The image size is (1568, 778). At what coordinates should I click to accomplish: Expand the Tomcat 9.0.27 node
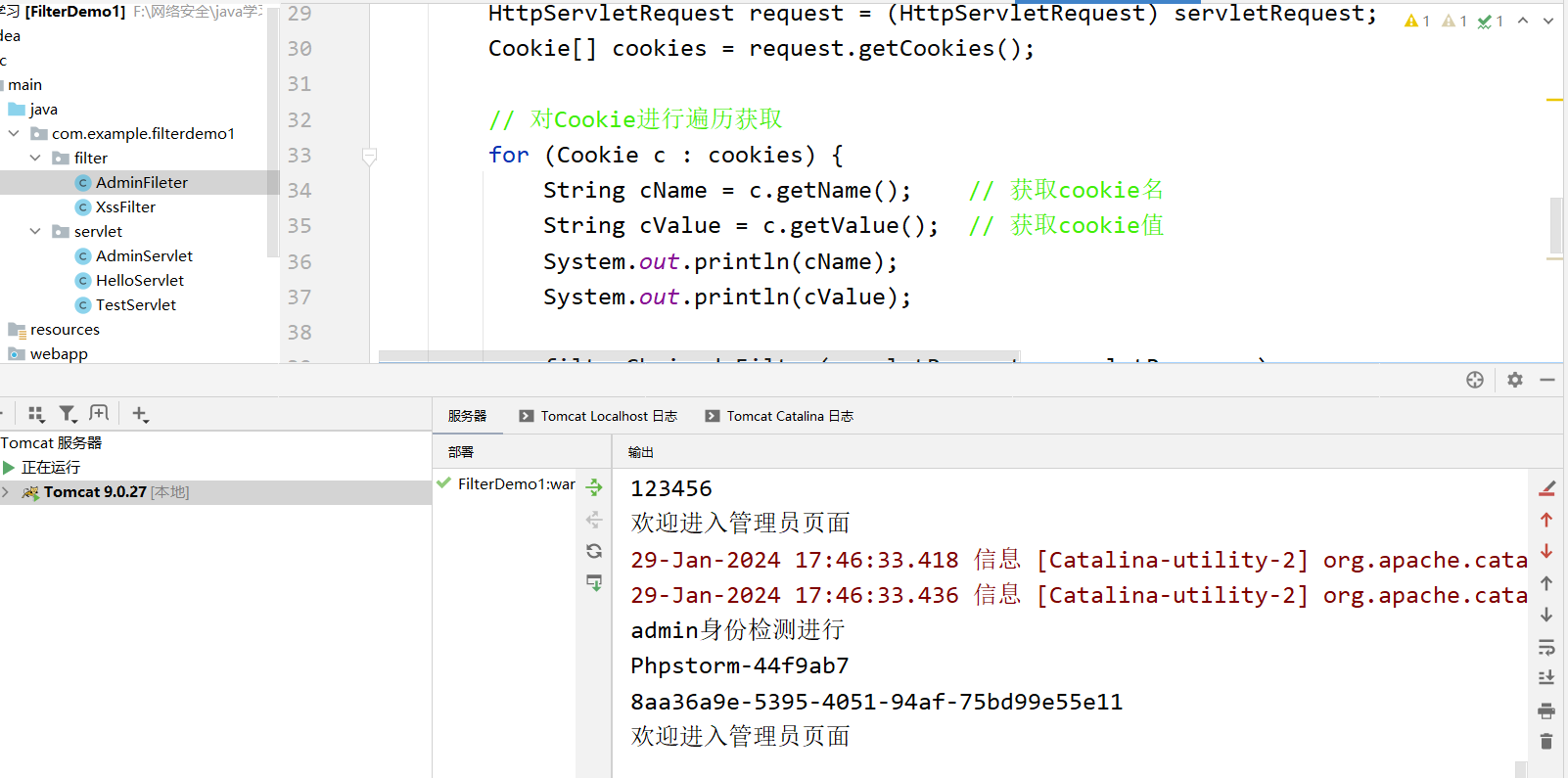[6, 492]
